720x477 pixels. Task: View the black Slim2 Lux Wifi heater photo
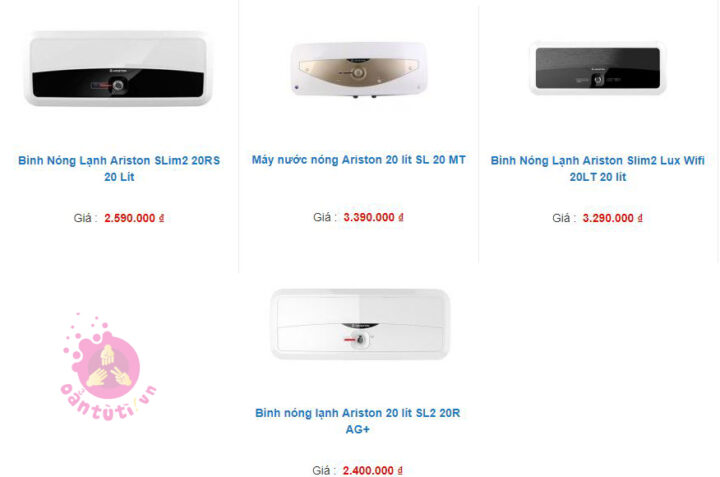[x=597, y=67]
